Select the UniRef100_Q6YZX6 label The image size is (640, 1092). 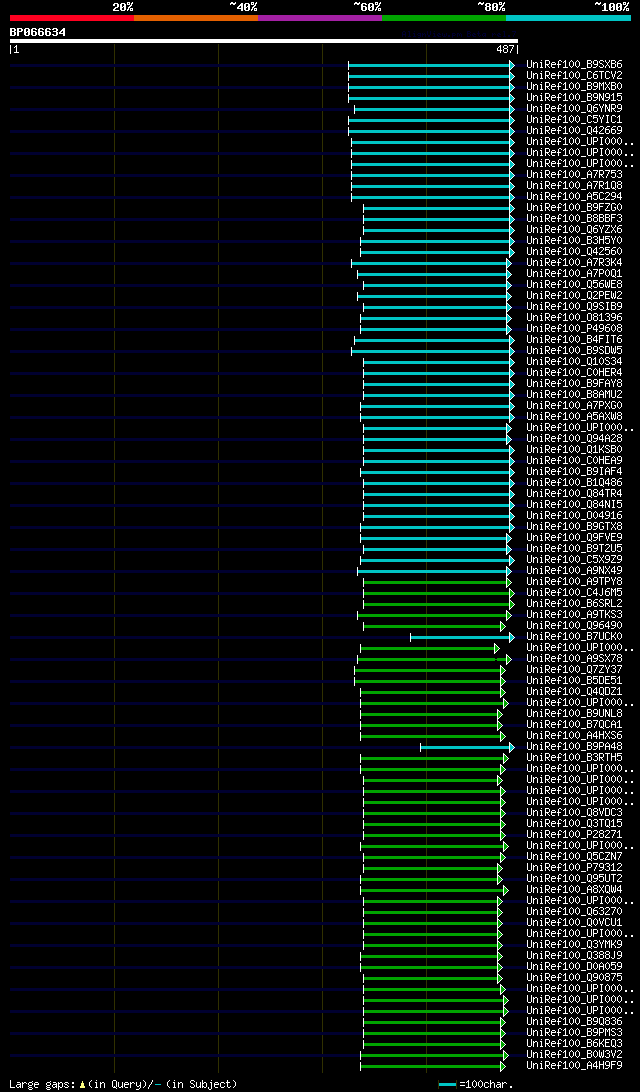point(575,229)
